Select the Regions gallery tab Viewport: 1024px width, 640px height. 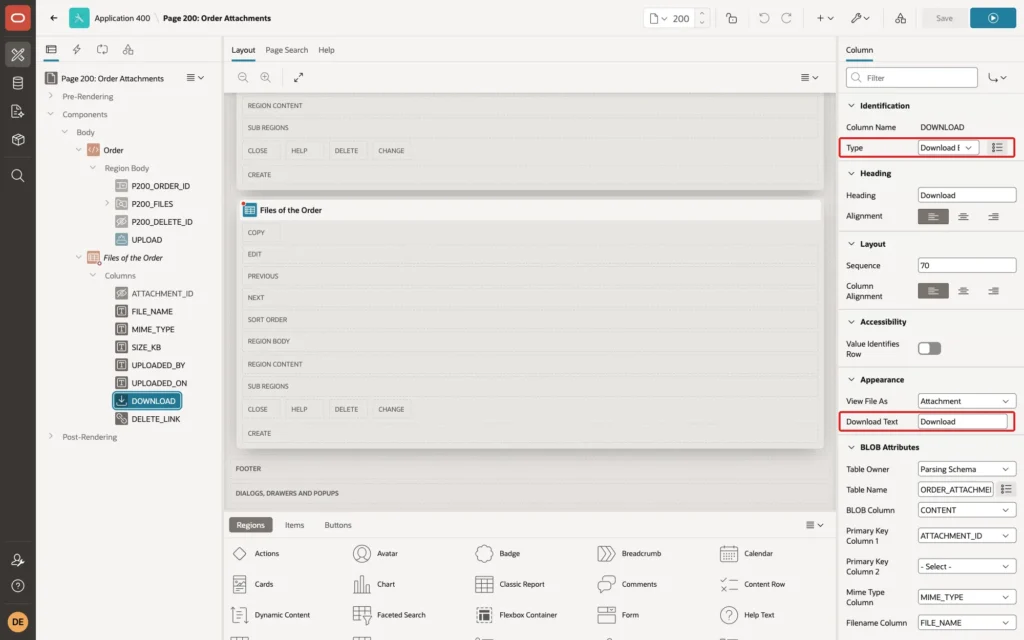(x=250, y=525)
